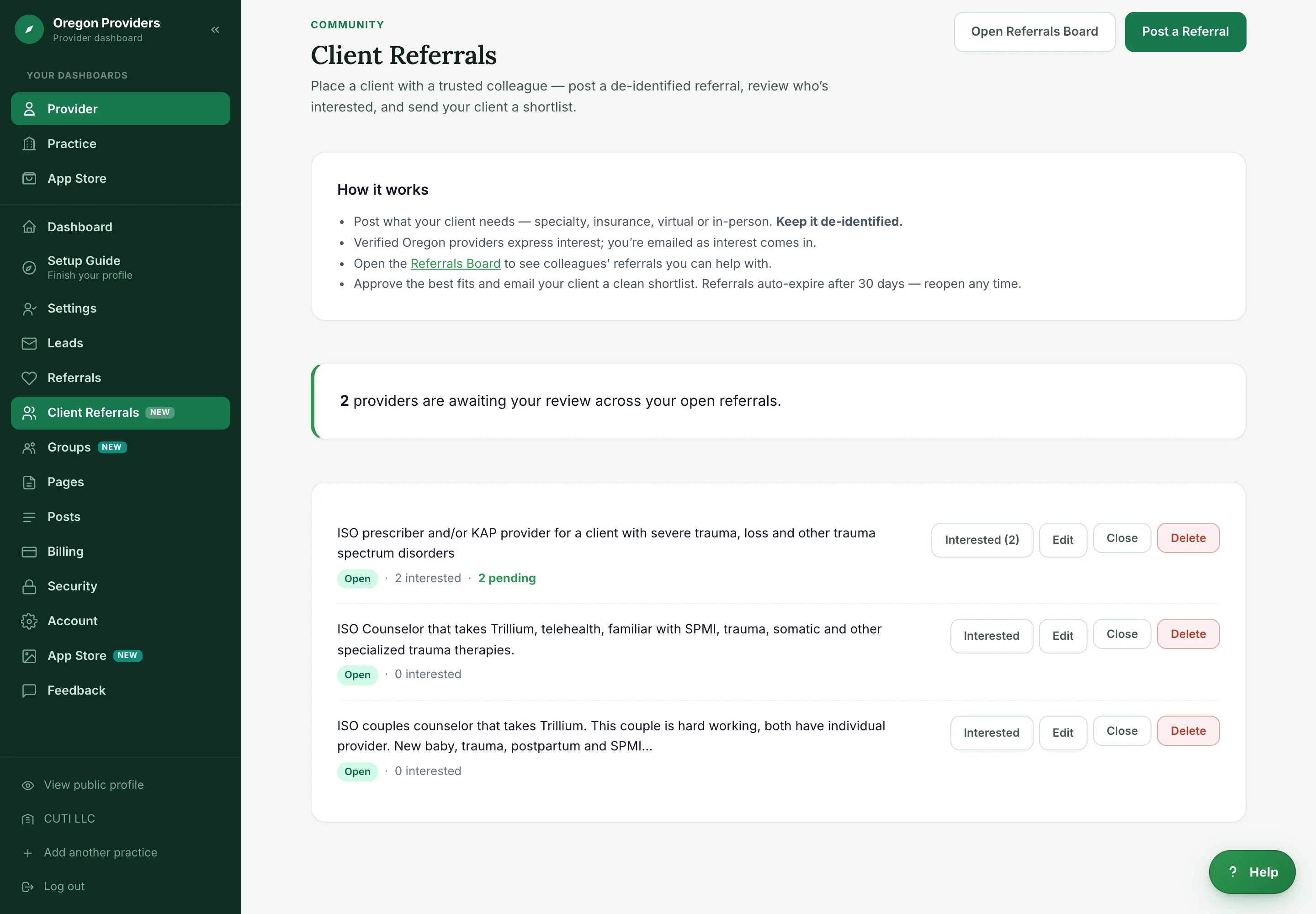This screenshot has height=914, width=1316.
Task: Open Interested (2) for KAP provider referral
Action: tap(982, 540)
